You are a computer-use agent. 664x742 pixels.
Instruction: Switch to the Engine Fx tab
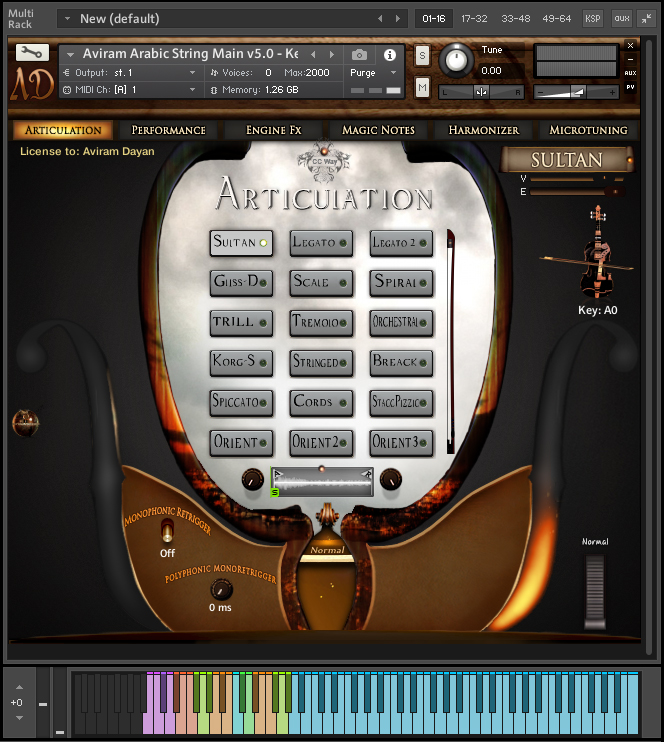(x=273, y=130)
